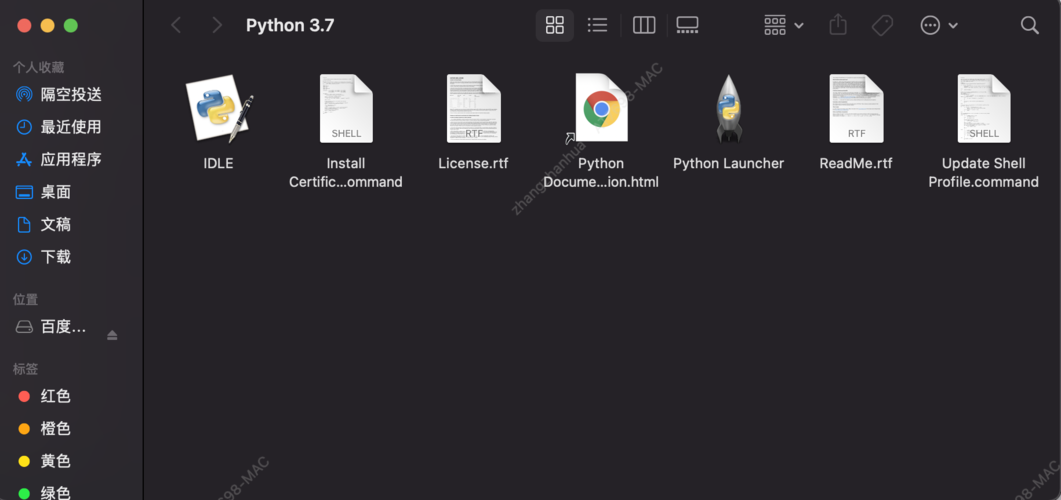Click the IDLE file name label
The width and height of the screenshot is (1061, 500).
click(219, 164)
